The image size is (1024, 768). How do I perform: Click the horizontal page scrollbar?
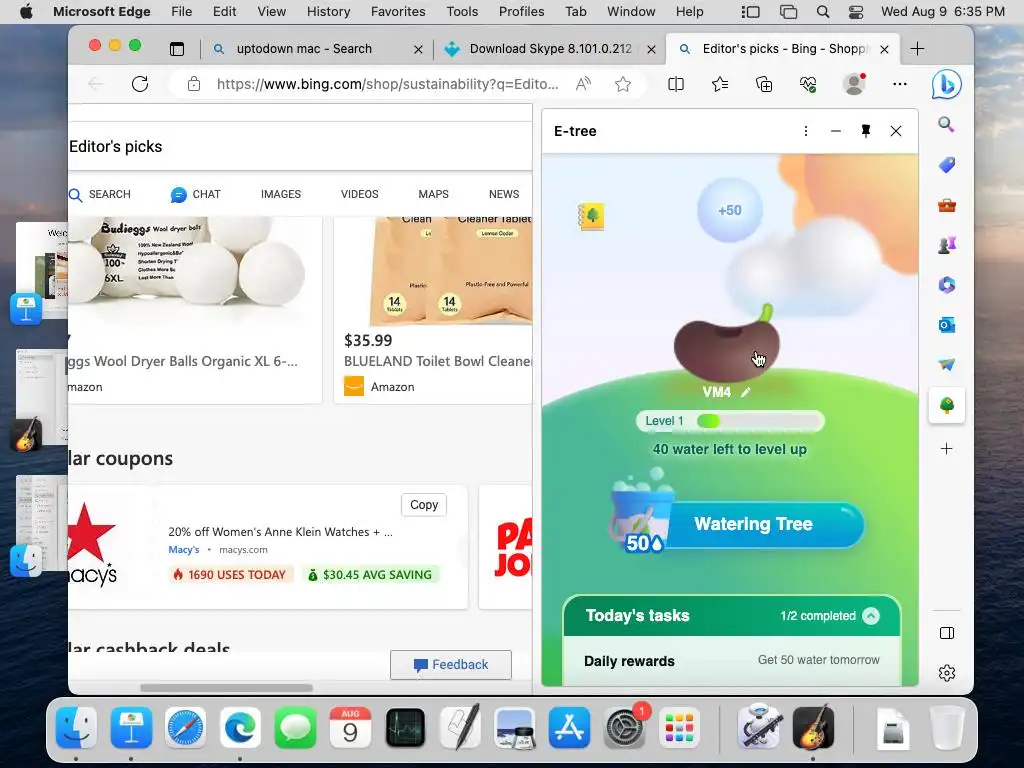(x=226, y=688)
